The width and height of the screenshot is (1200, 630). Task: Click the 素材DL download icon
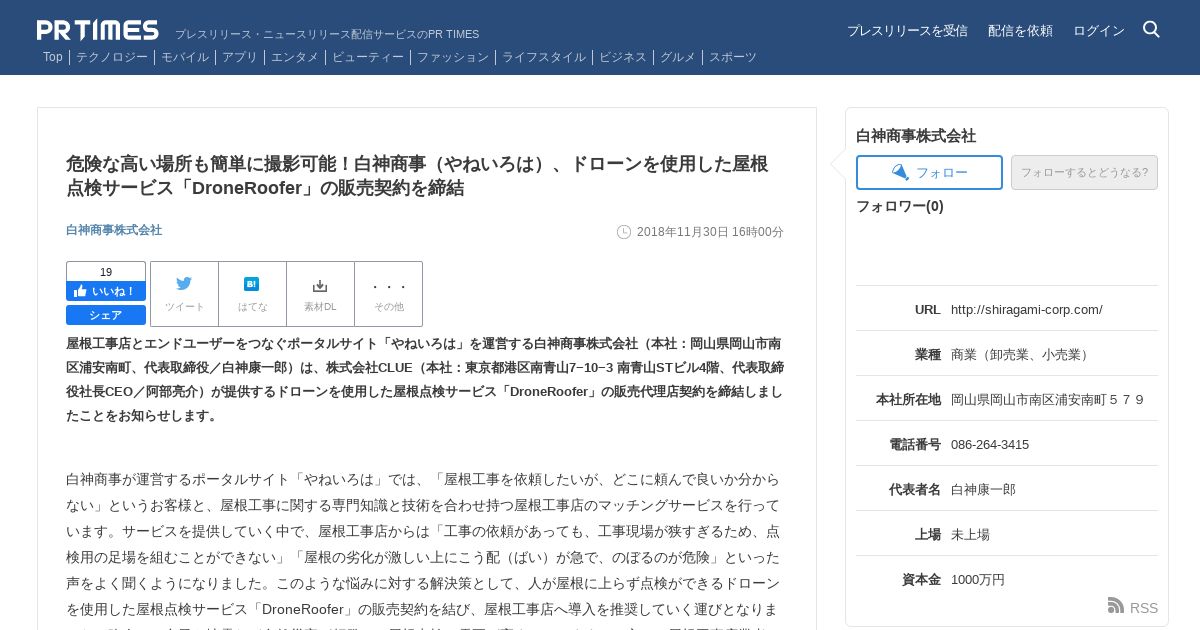coord(320,285)
